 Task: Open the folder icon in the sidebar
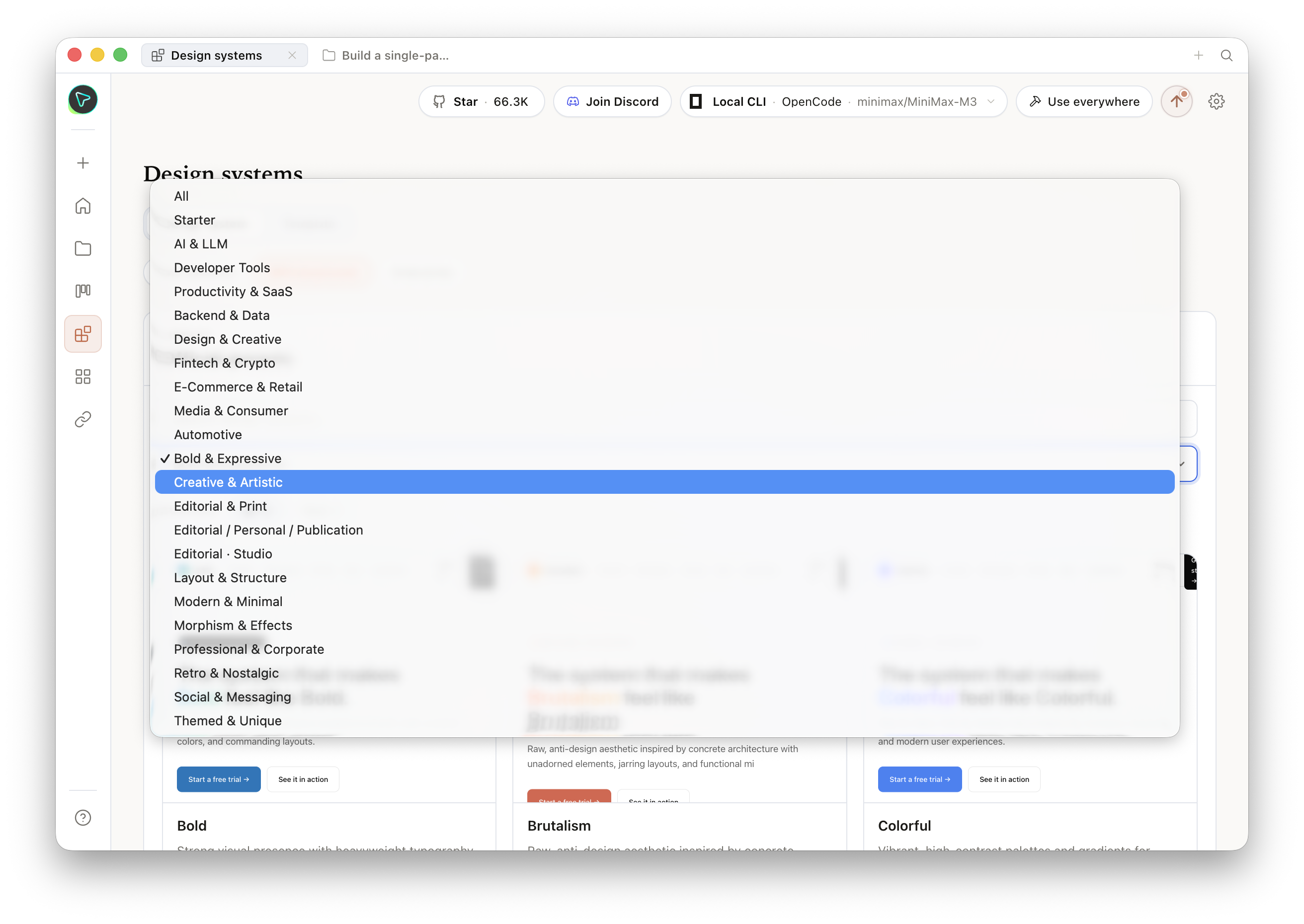coord(82,249)
